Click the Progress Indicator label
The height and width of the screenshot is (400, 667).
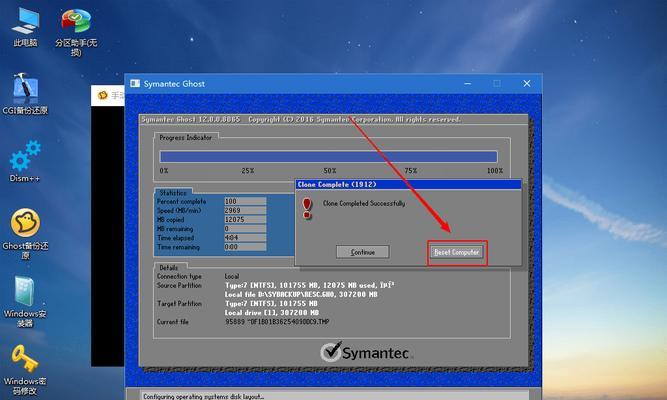click(185, 137)
